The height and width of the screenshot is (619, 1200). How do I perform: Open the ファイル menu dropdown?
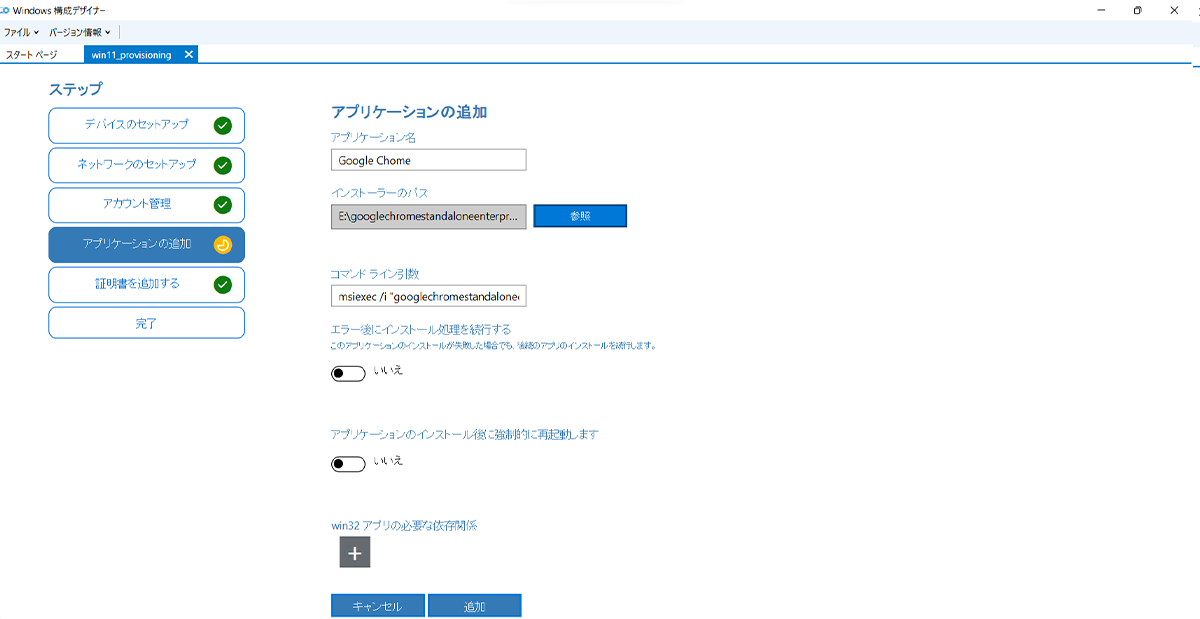pos(20,32)
